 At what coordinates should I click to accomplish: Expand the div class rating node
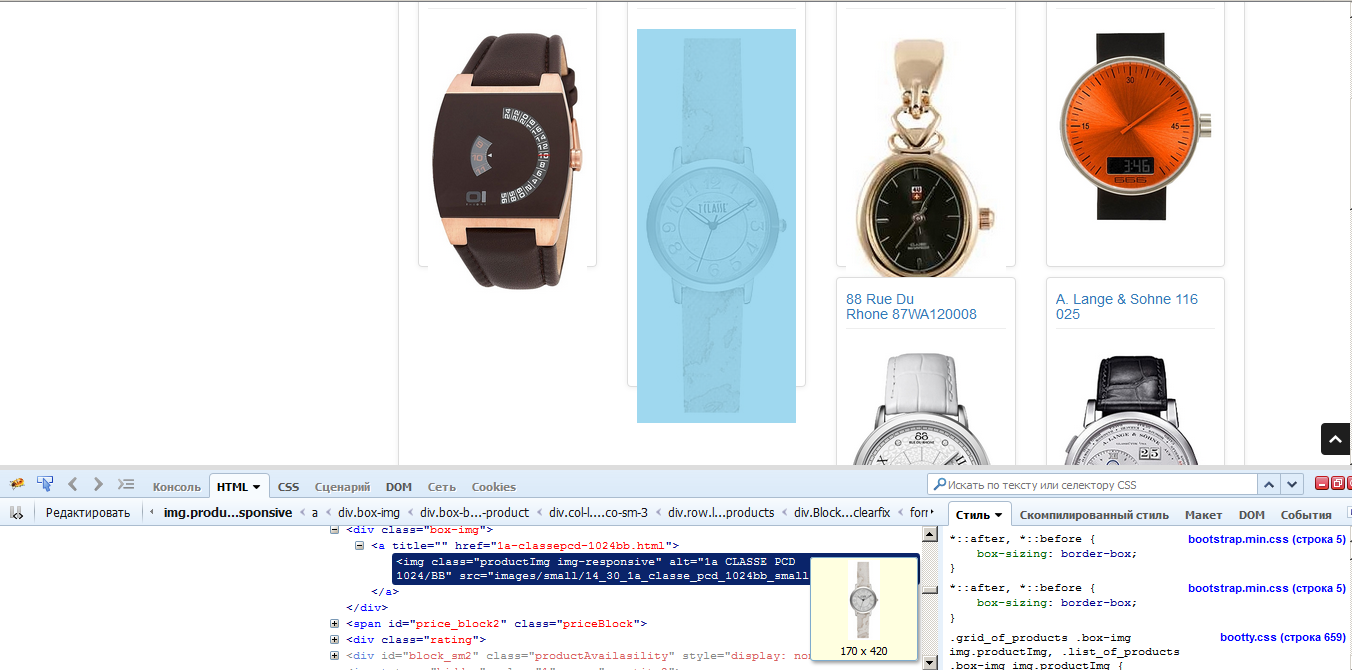[x=336, y=640]
